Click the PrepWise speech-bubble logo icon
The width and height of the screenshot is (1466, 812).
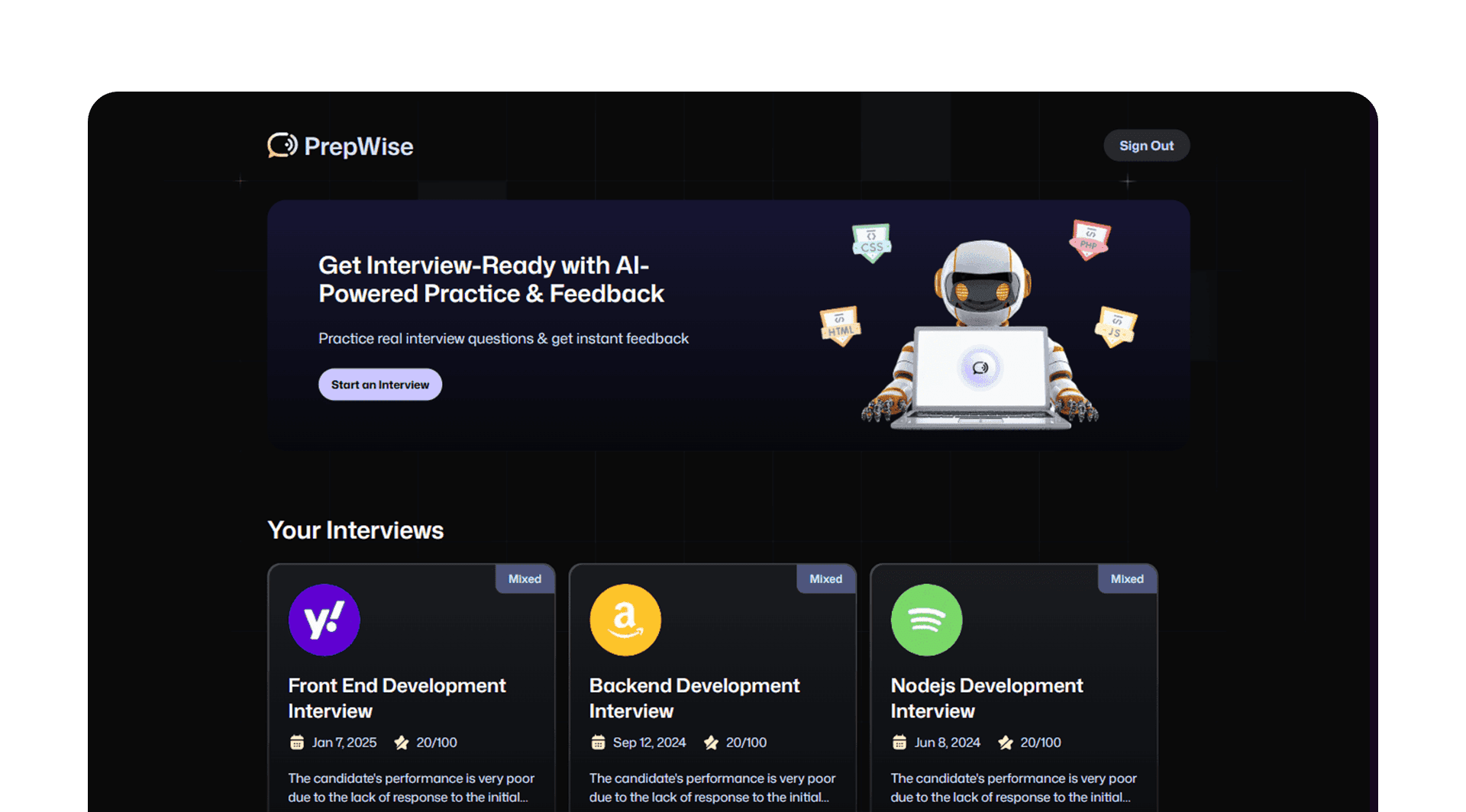[282, 145]
